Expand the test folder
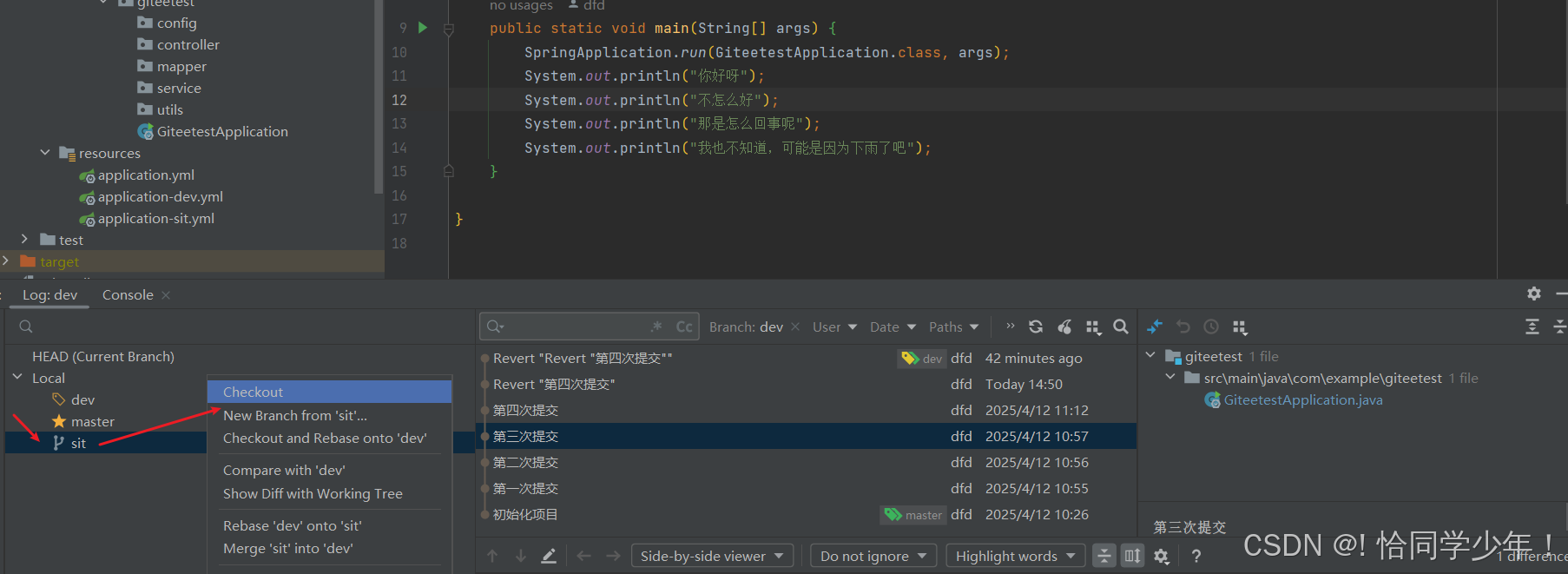 point(24,239)
